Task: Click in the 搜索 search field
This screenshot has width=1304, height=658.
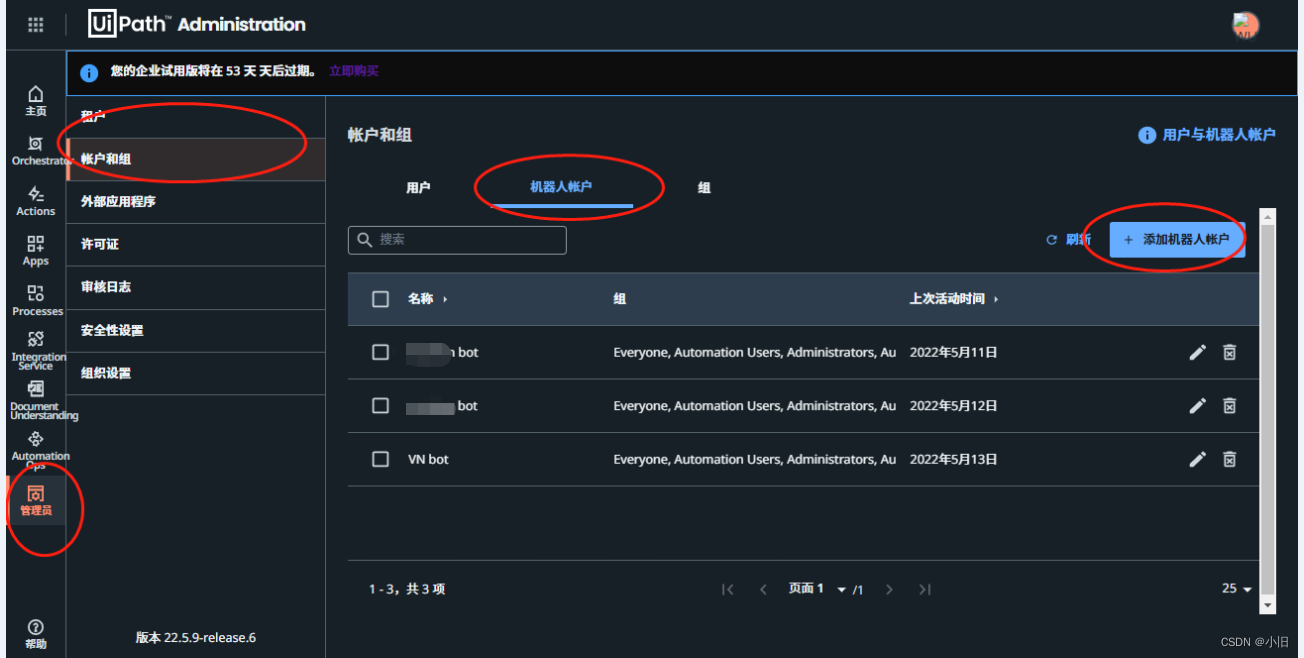Action: pyautogui.click(x=457, y=240)
